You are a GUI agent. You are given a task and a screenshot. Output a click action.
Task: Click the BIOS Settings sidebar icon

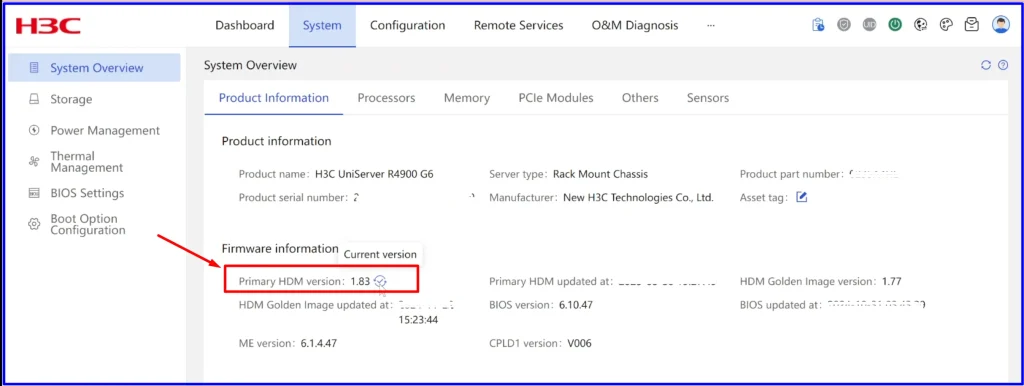[x=35, y=193]
